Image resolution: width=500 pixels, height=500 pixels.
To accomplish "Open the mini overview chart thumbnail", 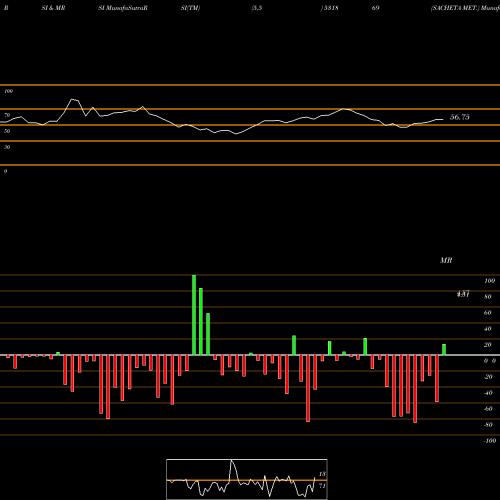I will pyautogui.click(x=247, y=479).
